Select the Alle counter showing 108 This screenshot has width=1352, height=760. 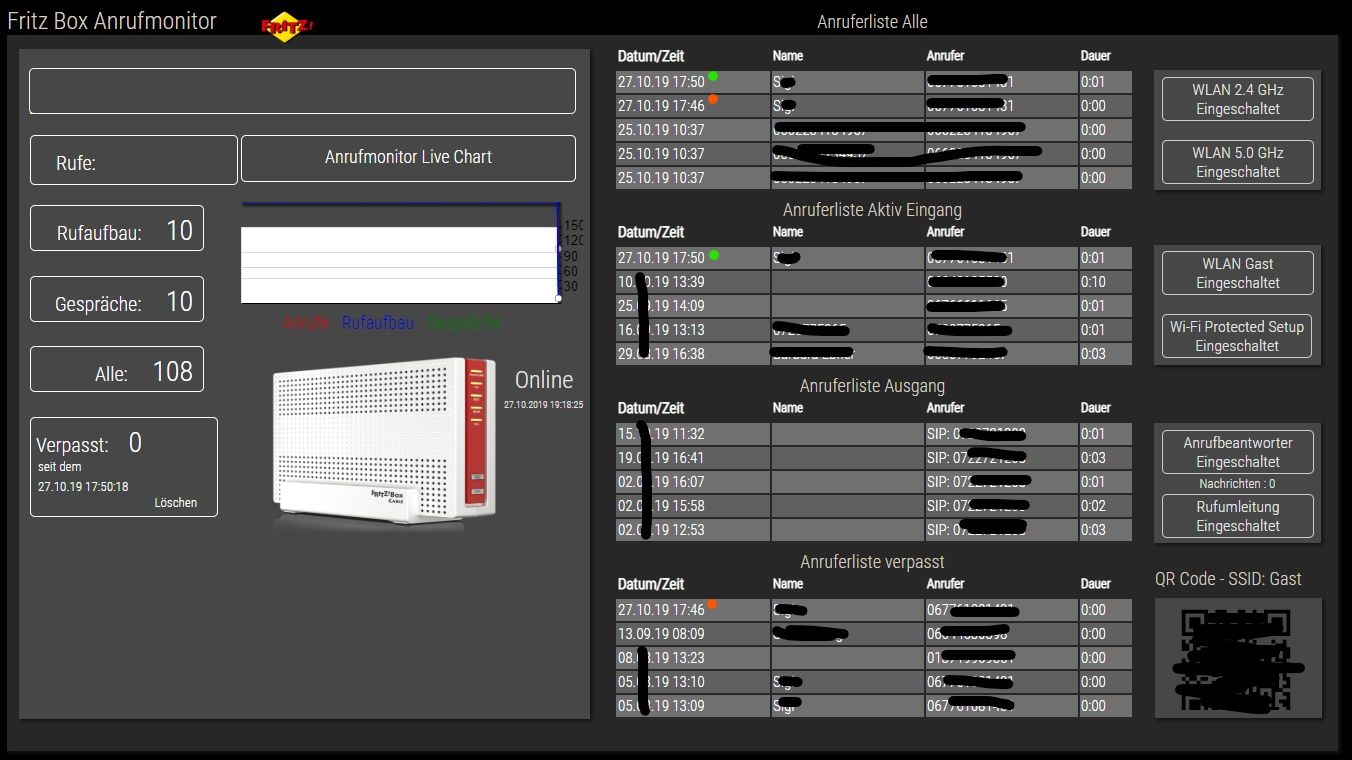tap(117, 369)
